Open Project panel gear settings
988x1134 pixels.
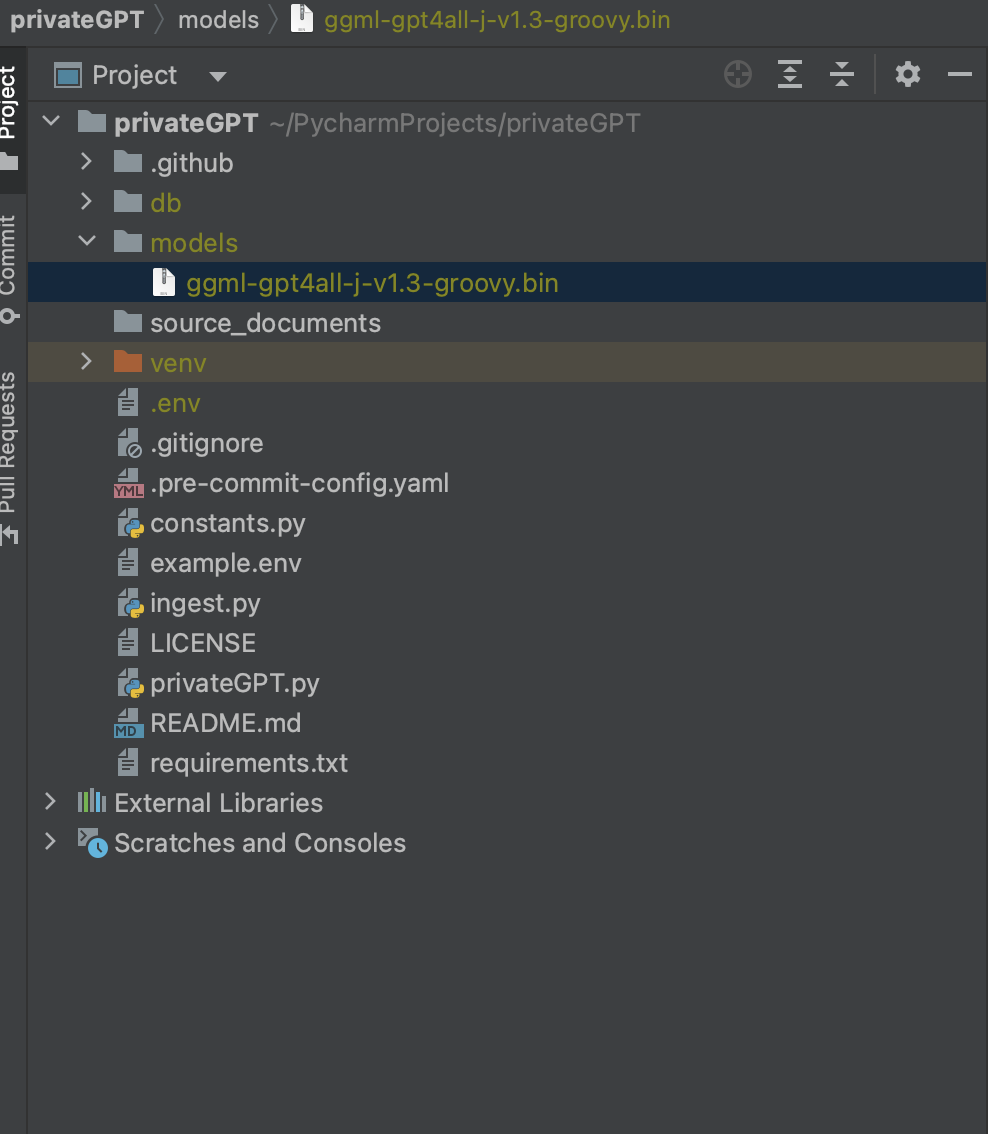[907, 75]
